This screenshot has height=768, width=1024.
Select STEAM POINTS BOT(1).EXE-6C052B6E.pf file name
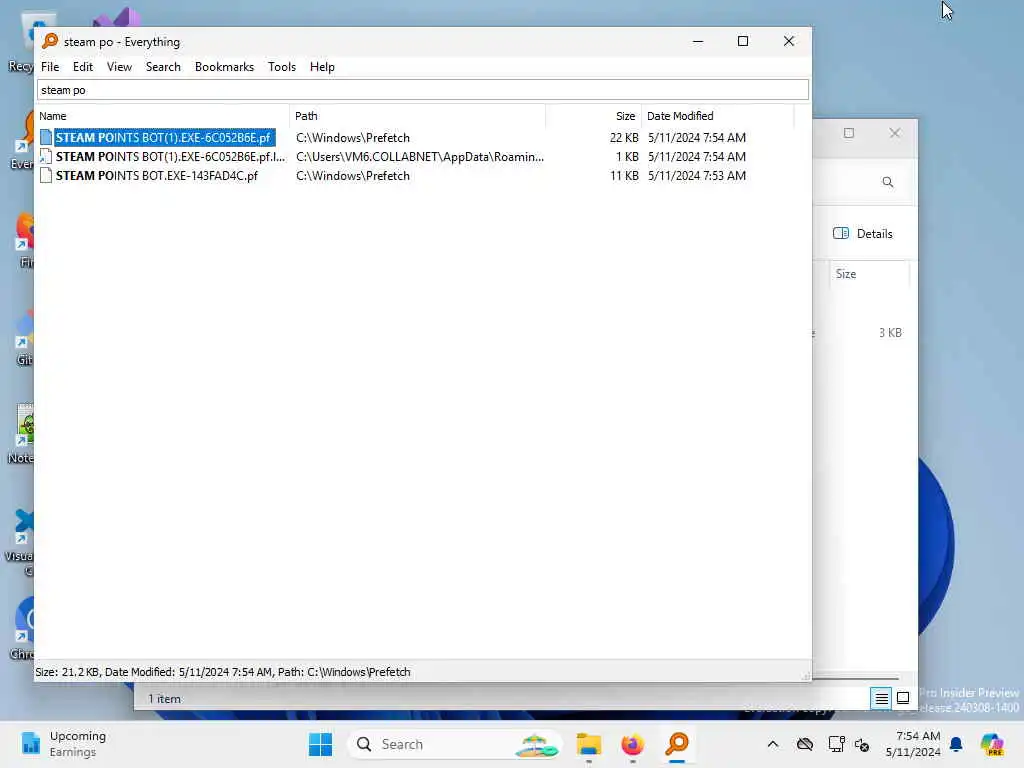(163, 138)
